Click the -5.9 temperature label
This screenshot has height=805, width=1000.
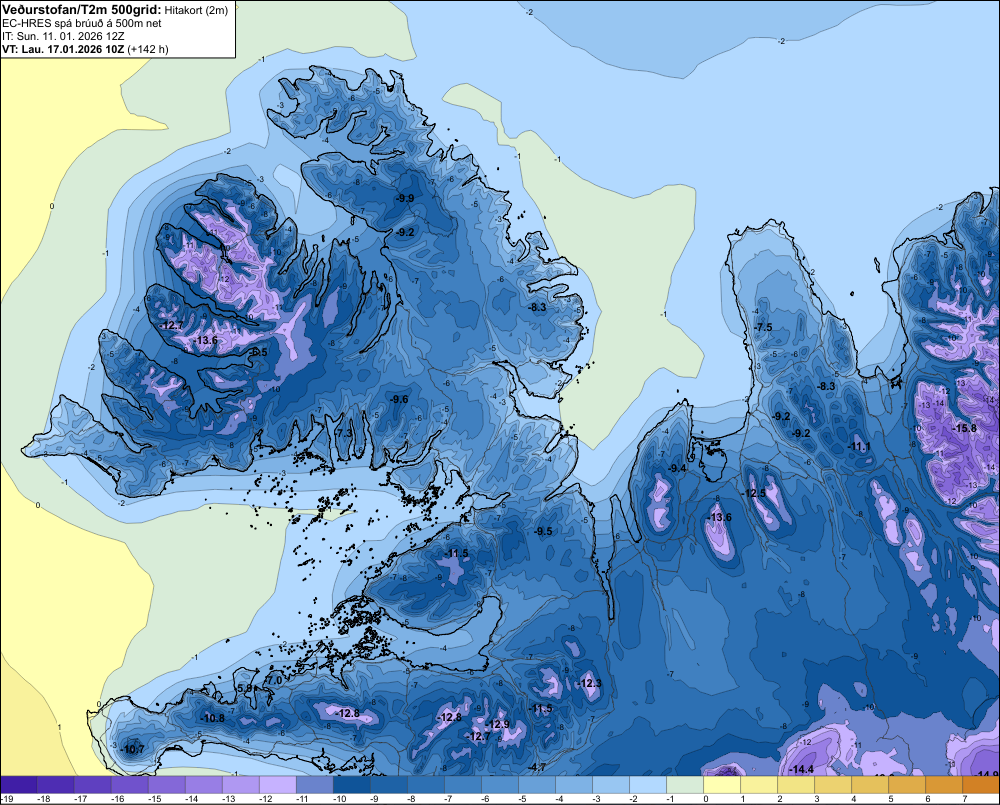pos(244,689)
